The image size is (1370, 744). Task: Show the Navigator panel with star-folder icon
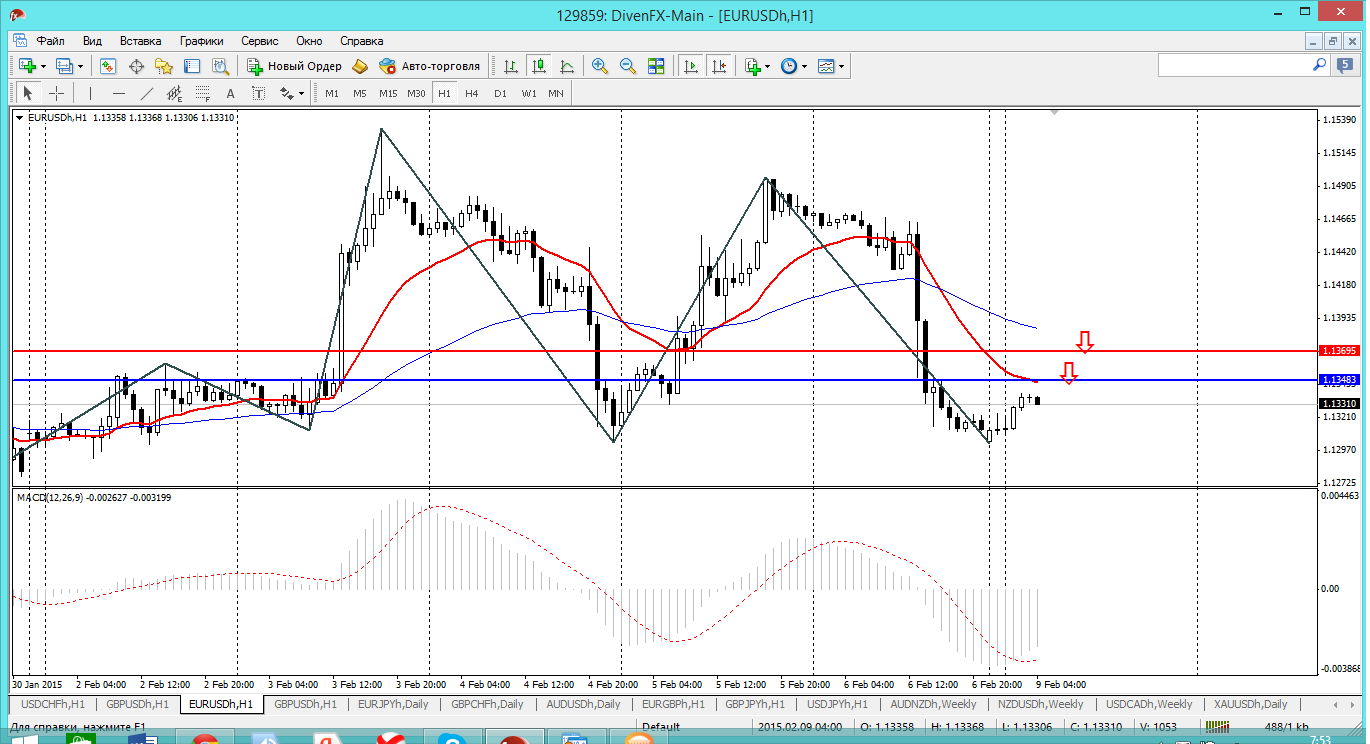[x=164, y=66]
